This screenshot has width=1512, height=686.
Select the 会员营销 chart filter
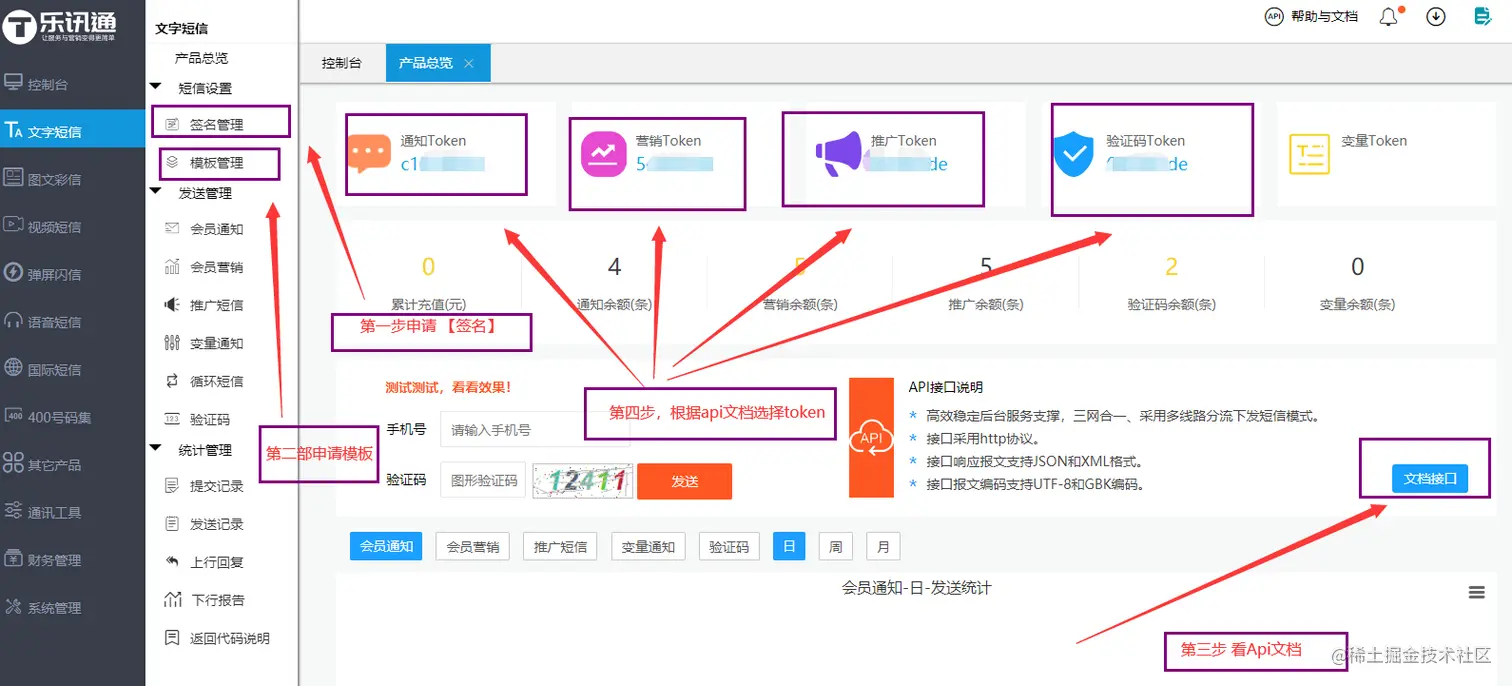[x=473, y=546]
